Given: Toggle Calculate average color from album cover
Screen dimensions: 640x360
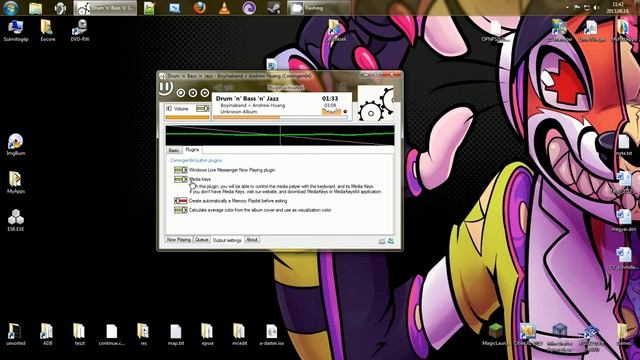Looking at the screenshot, I should (180, 210).
